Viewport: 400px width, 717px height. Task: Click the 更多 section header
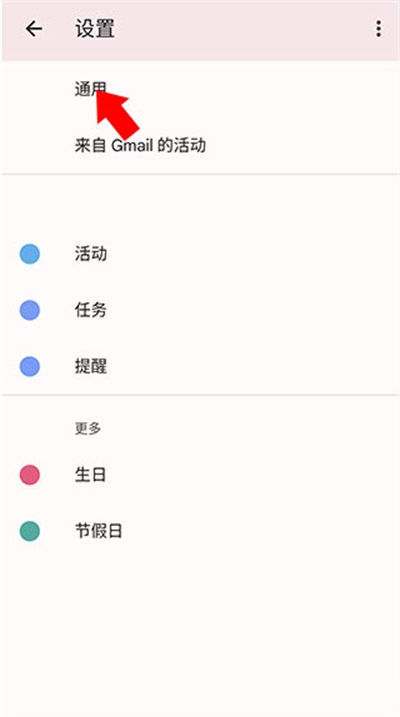pos(88,428)
